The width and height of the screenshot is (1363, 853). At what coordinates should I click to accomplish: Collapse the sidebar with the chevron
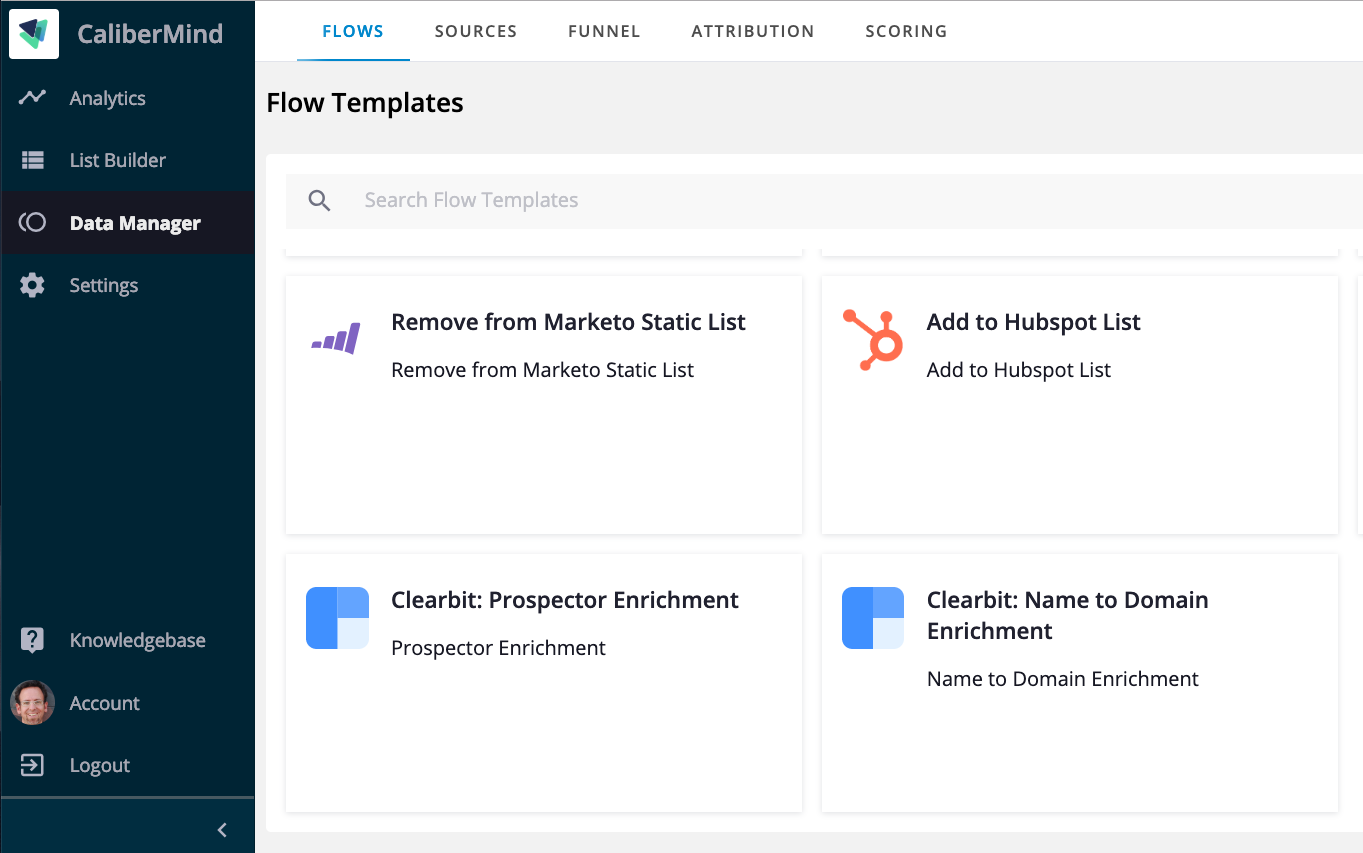(222, 830)
